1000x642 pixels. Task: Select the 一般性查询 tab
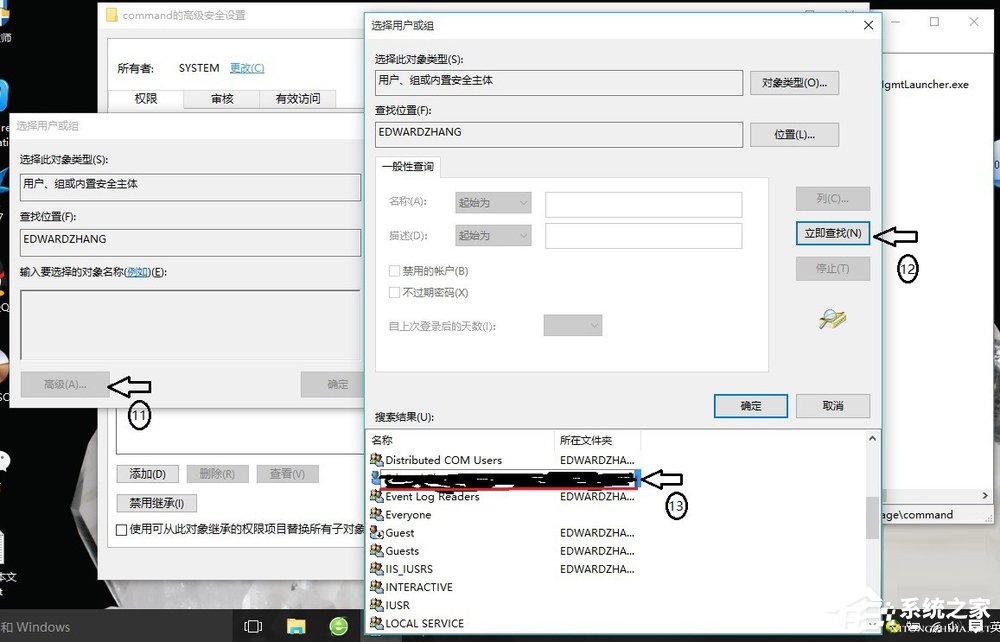pos(408,167)
